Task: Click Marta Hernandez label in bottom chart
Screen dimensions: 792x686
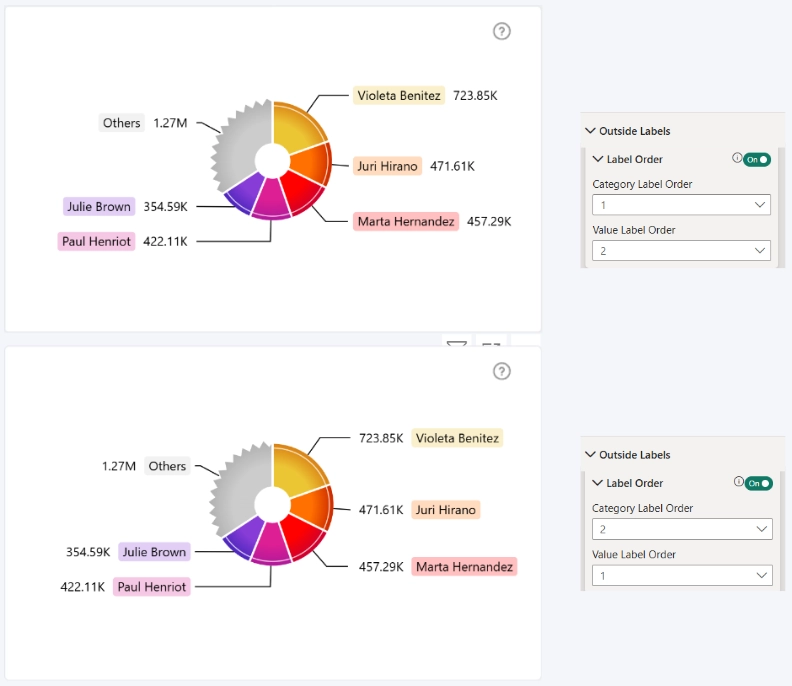Action: point(464,567)
